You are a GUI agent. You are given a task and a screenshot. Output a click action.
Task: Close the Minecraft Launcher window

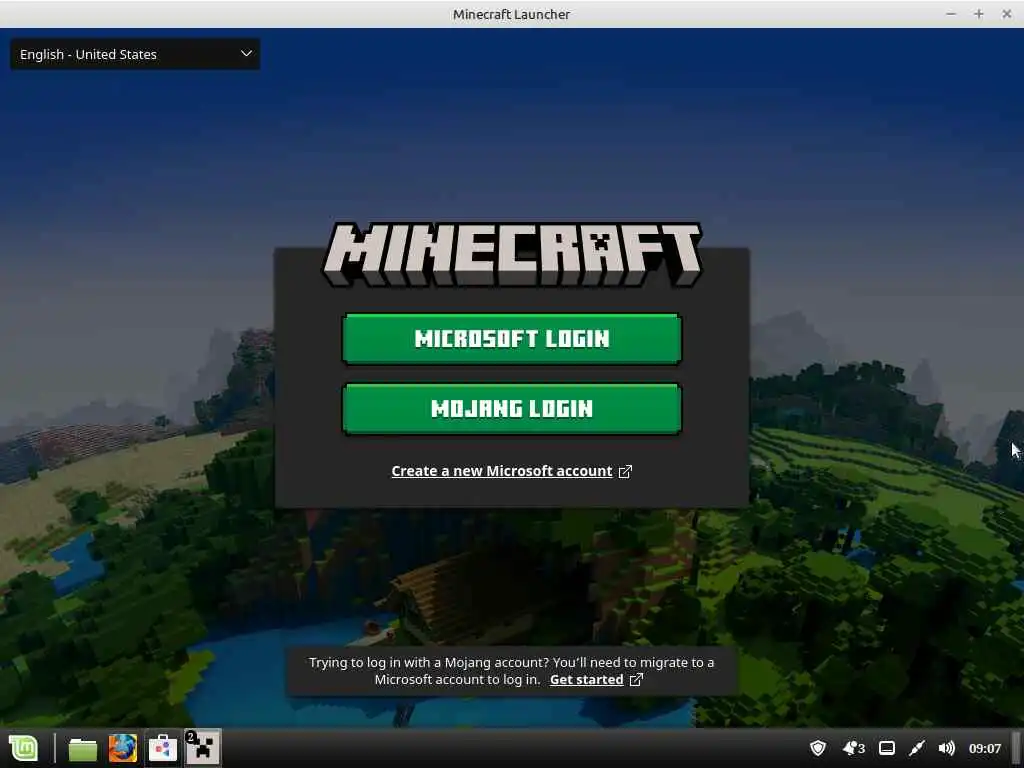(x=1006, y=14)
